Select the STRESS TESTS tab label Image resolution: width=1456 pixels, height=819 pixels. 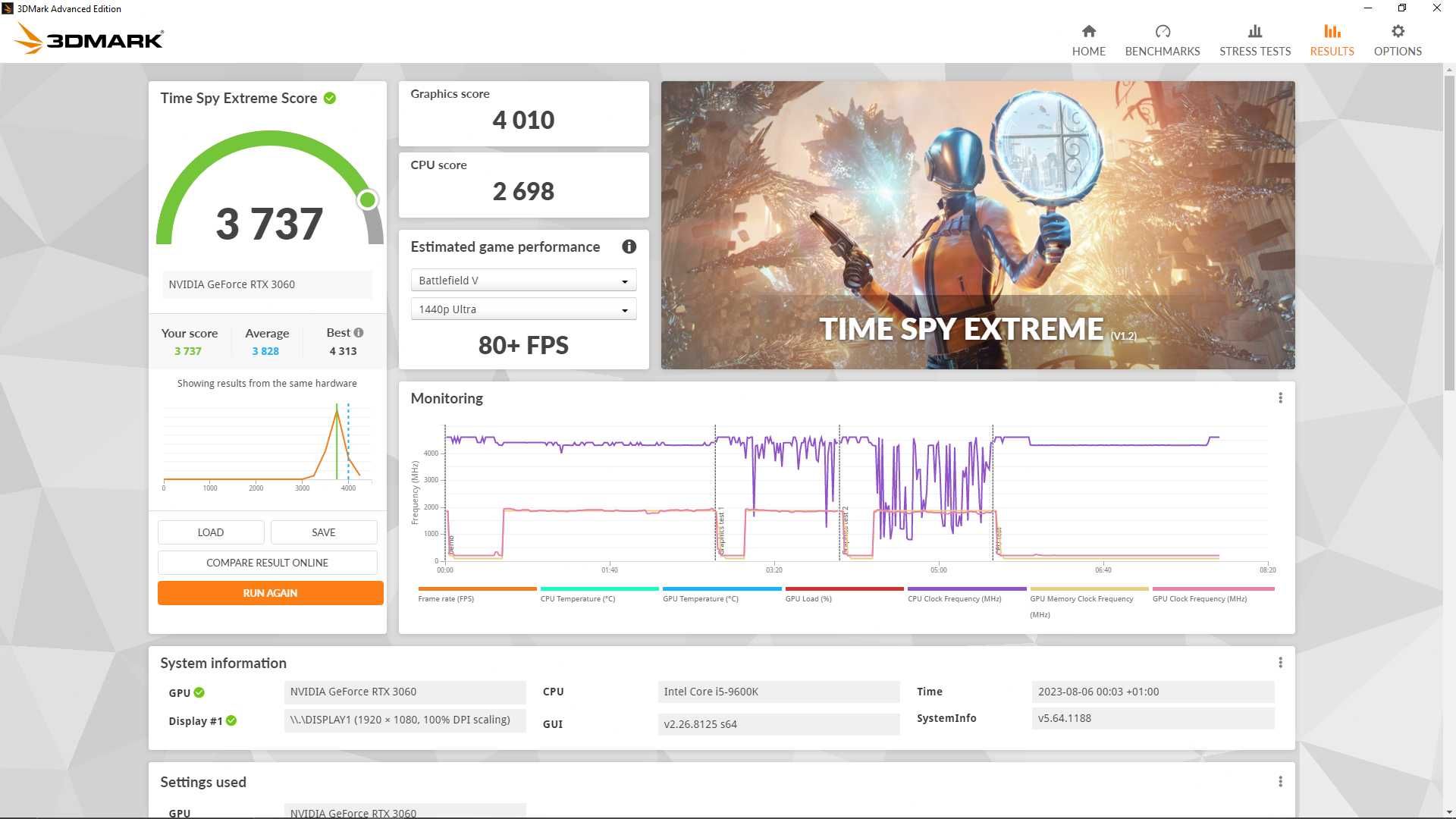coord(1255,52)
